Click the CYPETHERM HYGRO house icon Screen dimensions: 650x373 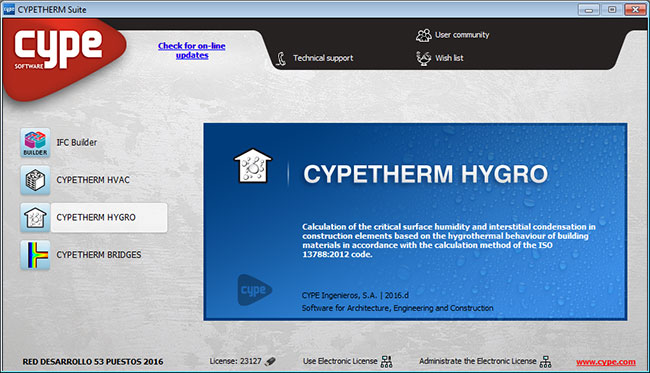(35, 218)
